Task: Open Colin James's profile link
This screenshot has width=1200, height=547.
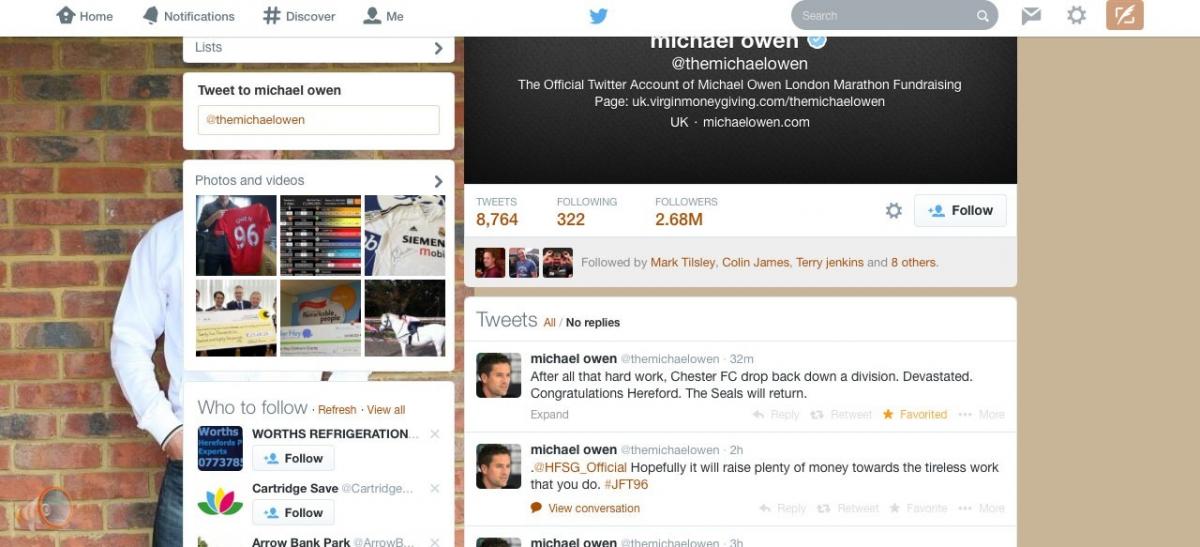Action: pyautogui.click(x=755, y=263)
